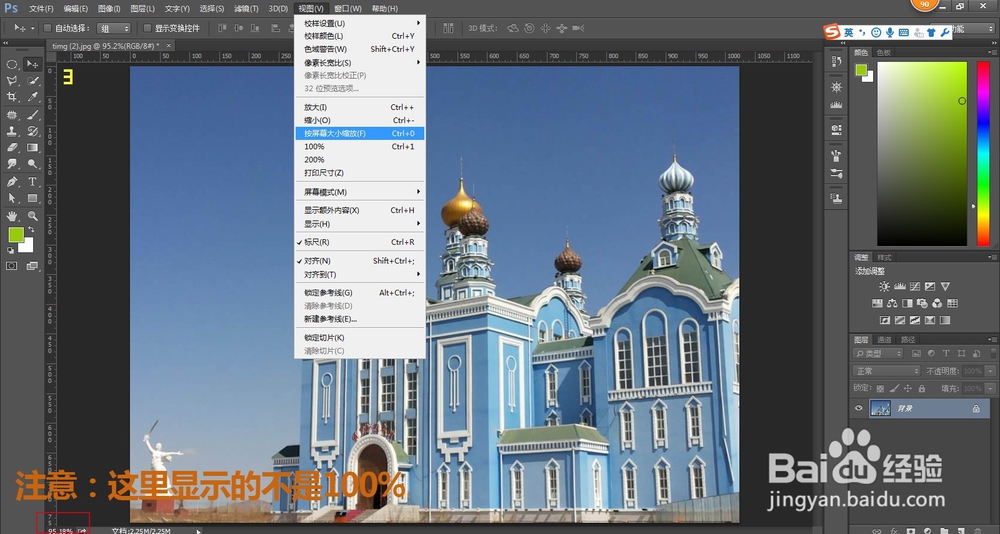Select the Zoom magnifier tool

point(32,216)
